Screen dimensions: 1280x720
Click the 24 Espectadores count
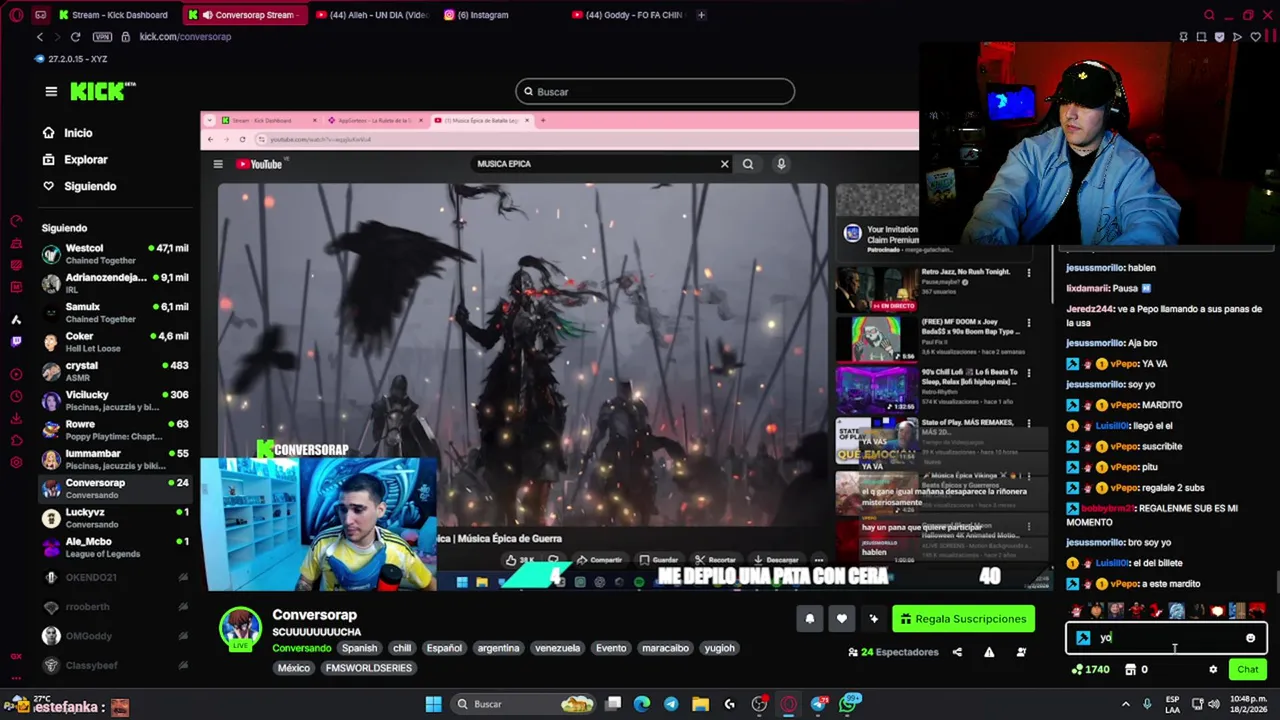(893, 652)
